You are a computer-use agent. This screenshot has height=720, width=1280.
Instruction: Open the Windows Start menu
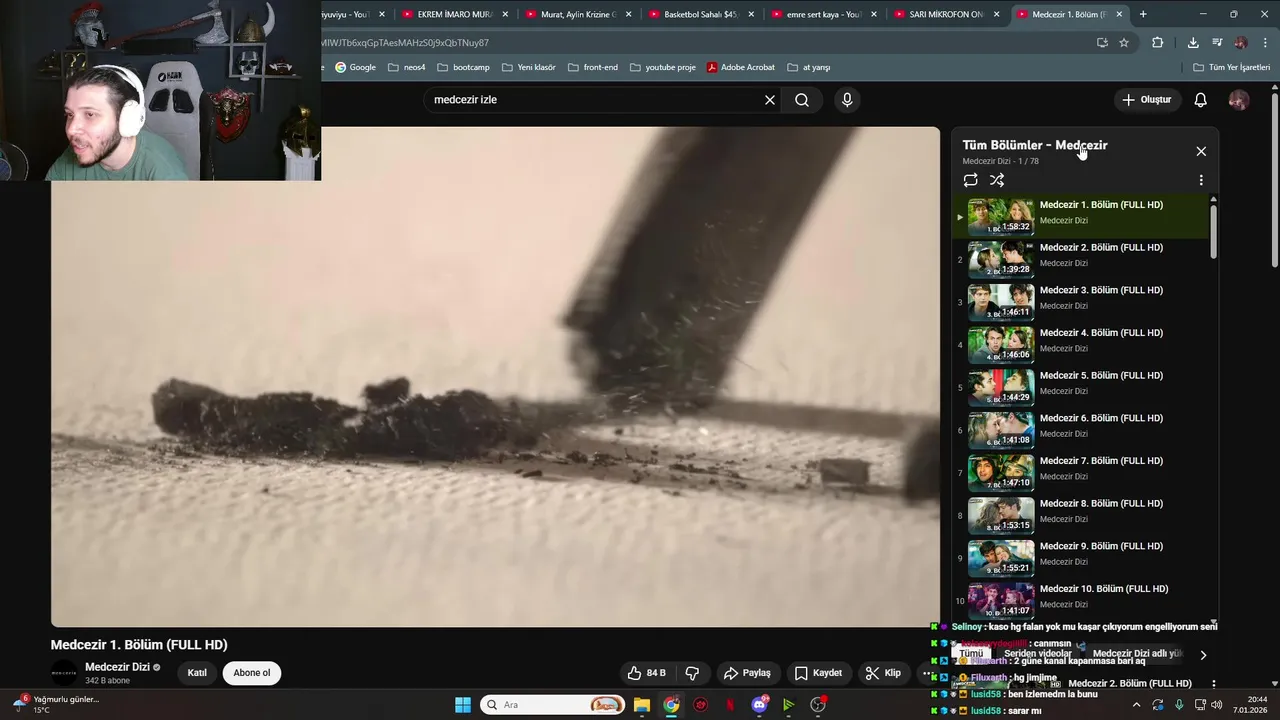pyautogui.click(x=463, y=705)
